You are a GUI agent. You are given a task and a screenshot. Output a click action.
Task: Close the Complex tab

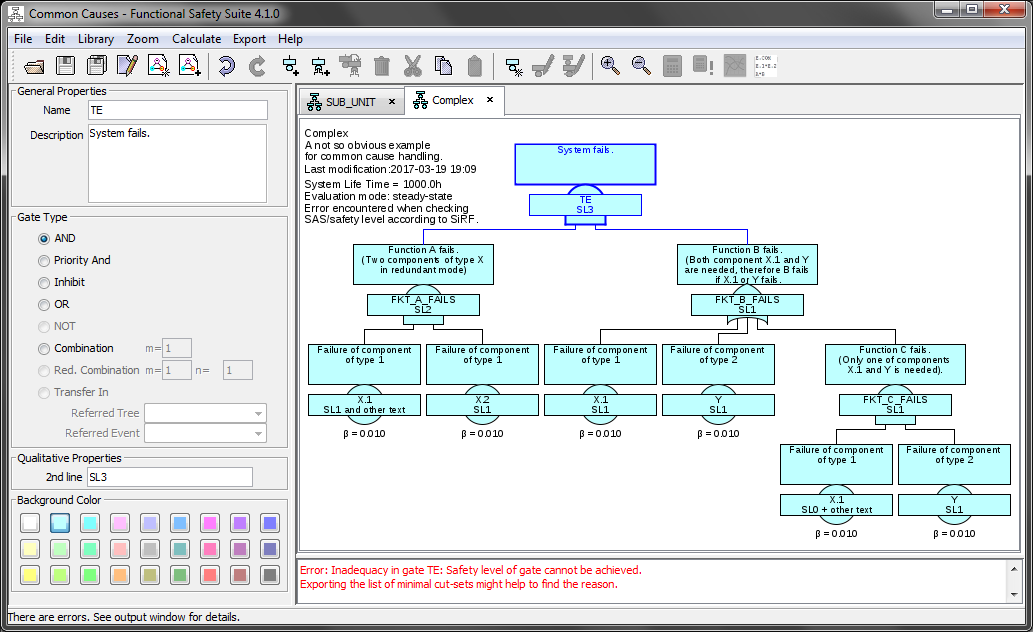click(x=490, y=100)
